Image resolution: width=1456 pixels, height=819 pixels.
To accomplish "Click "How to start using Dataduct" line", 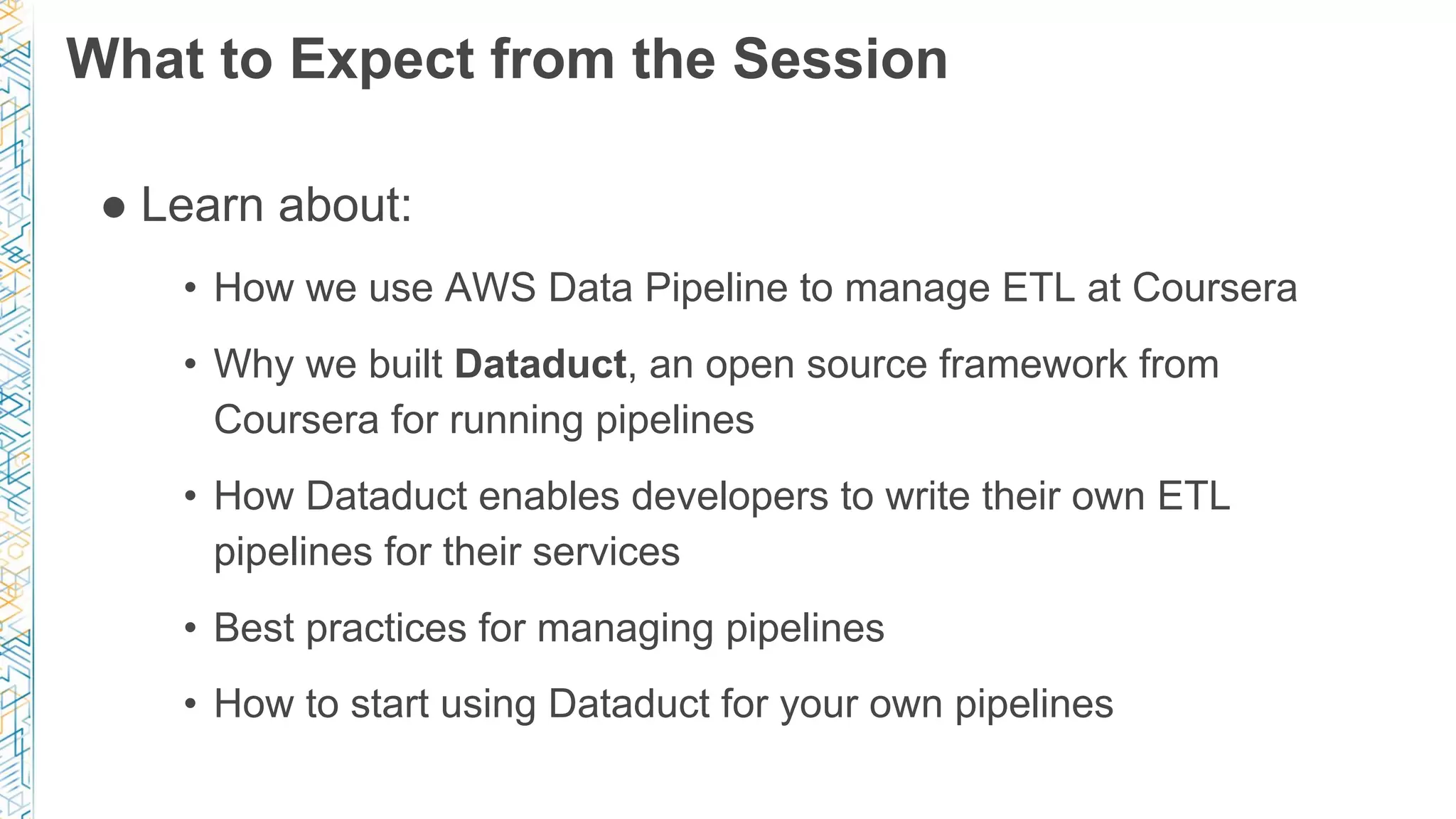I will [663, 704].
